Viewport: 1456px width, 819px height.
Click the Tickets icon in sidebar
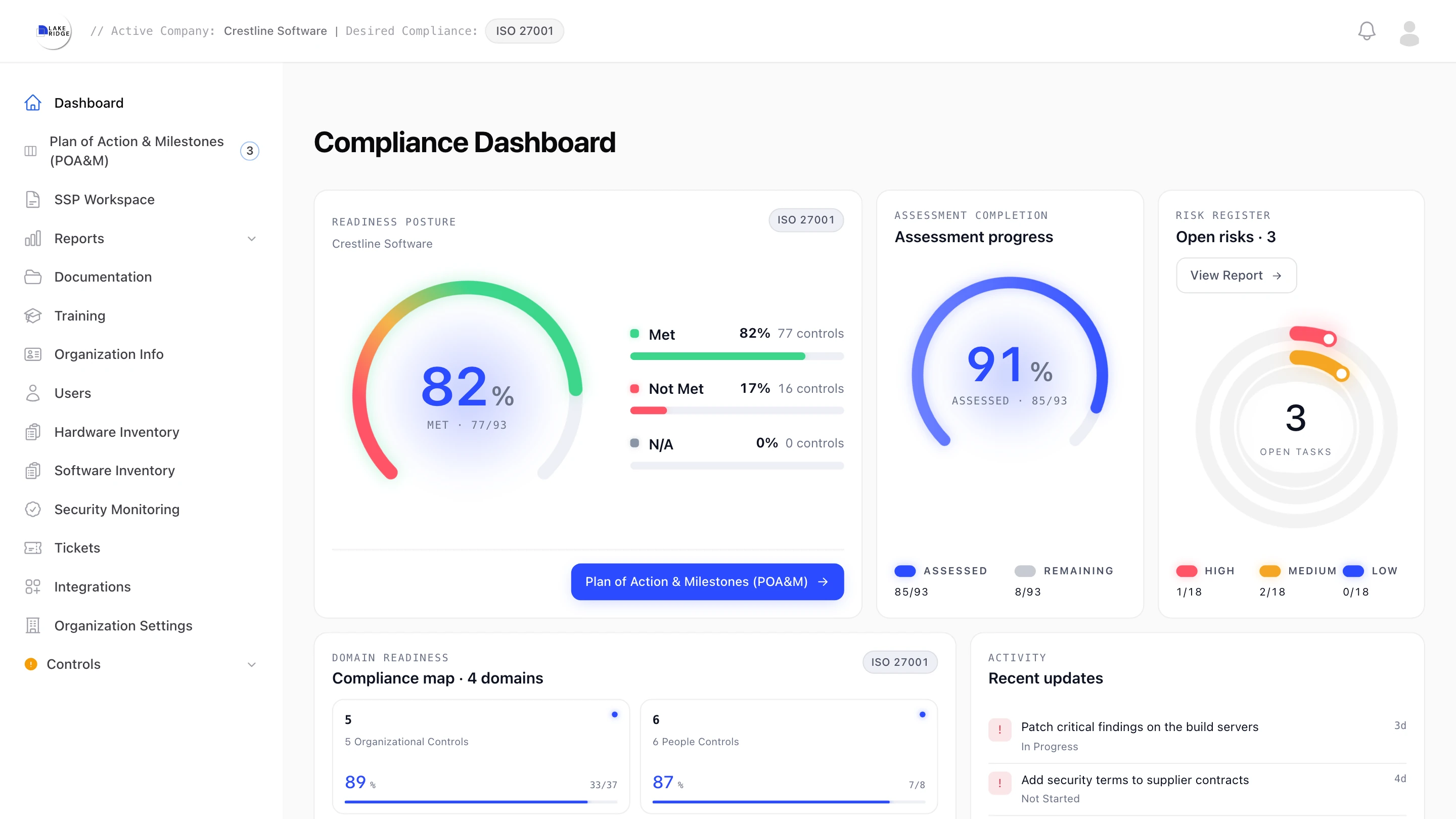[x=33, y=548]
